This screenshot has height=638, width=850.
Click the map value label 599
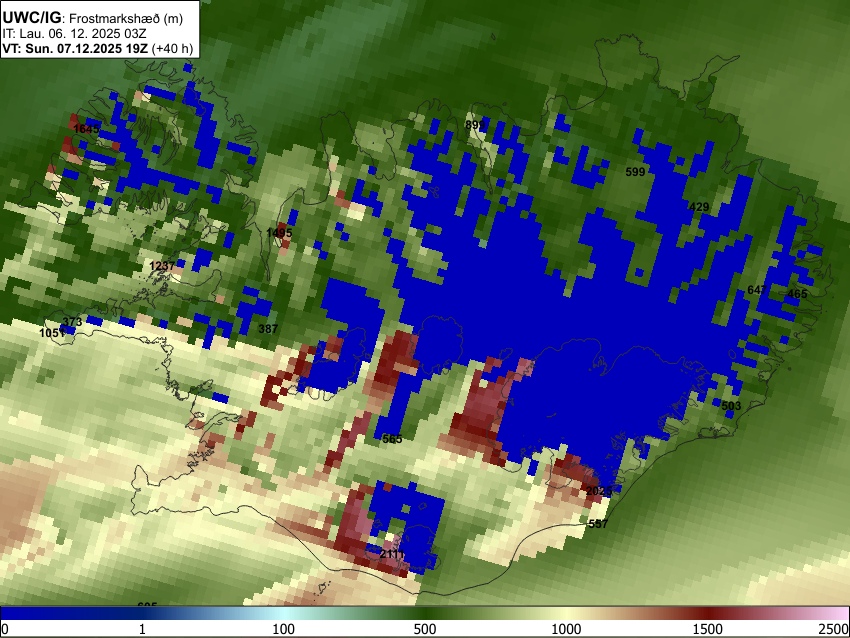point(635,172)
